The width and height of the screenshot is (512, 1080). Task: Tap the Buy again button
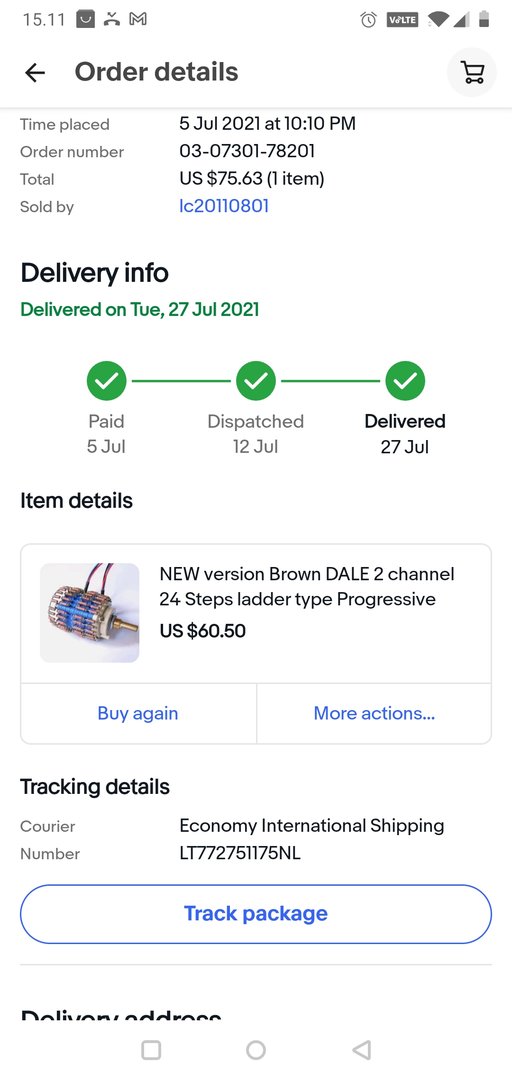click(x=138, y=713)
